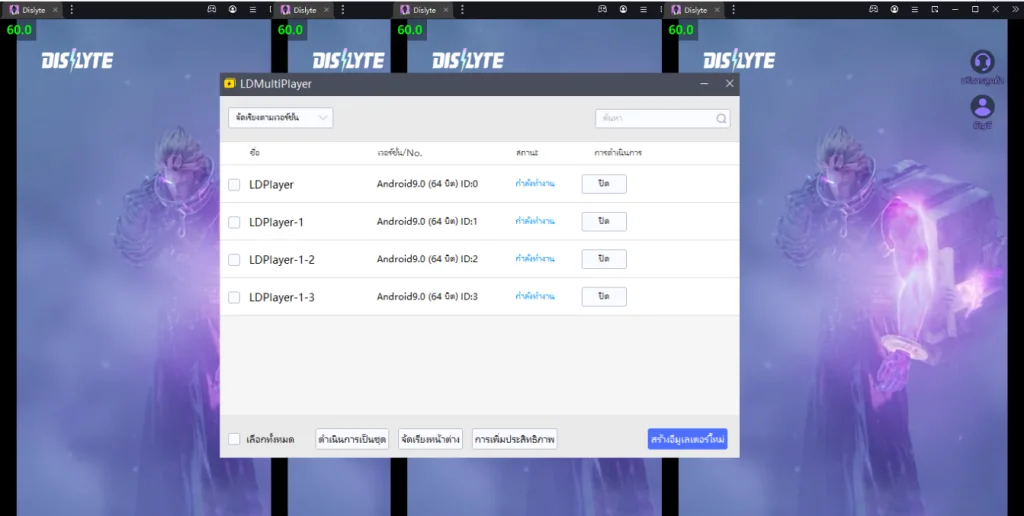Click ชื่อ name column header
Screen dimensions: 1024x516
255,152
